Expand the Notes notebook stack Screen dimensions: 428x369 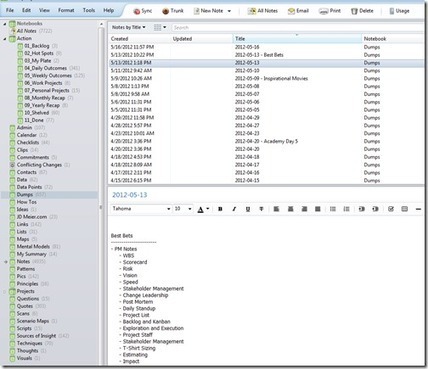(5, 262)
